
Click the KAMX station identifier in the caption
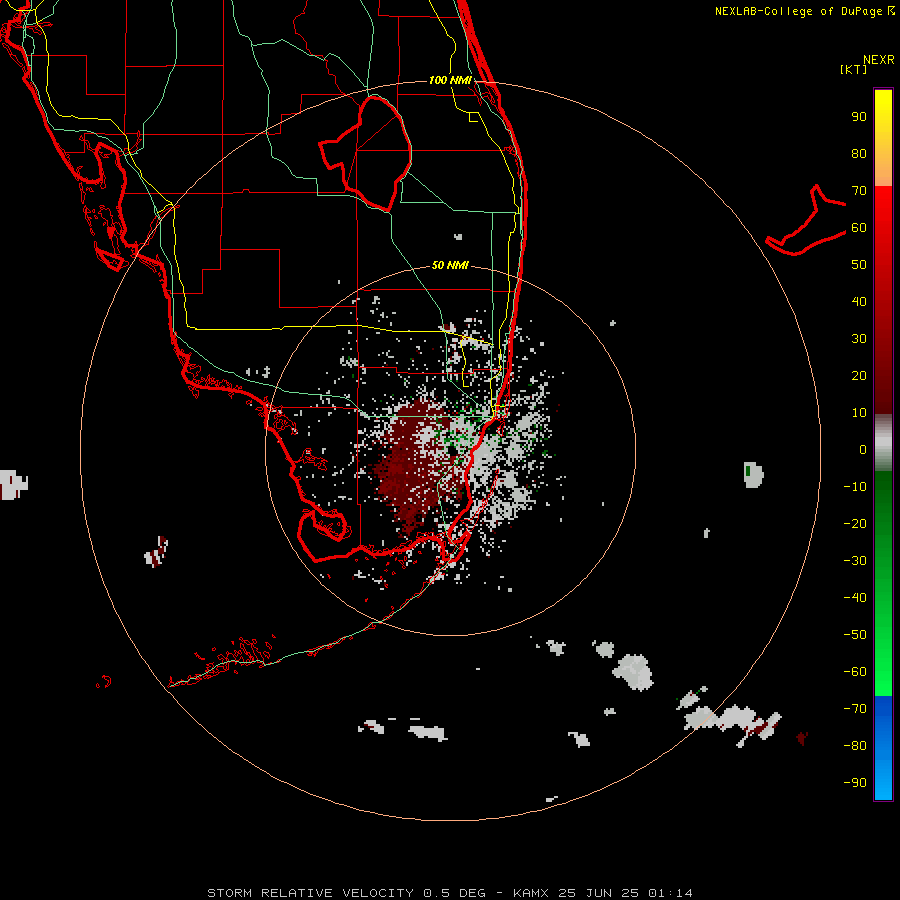pos(531,893)
